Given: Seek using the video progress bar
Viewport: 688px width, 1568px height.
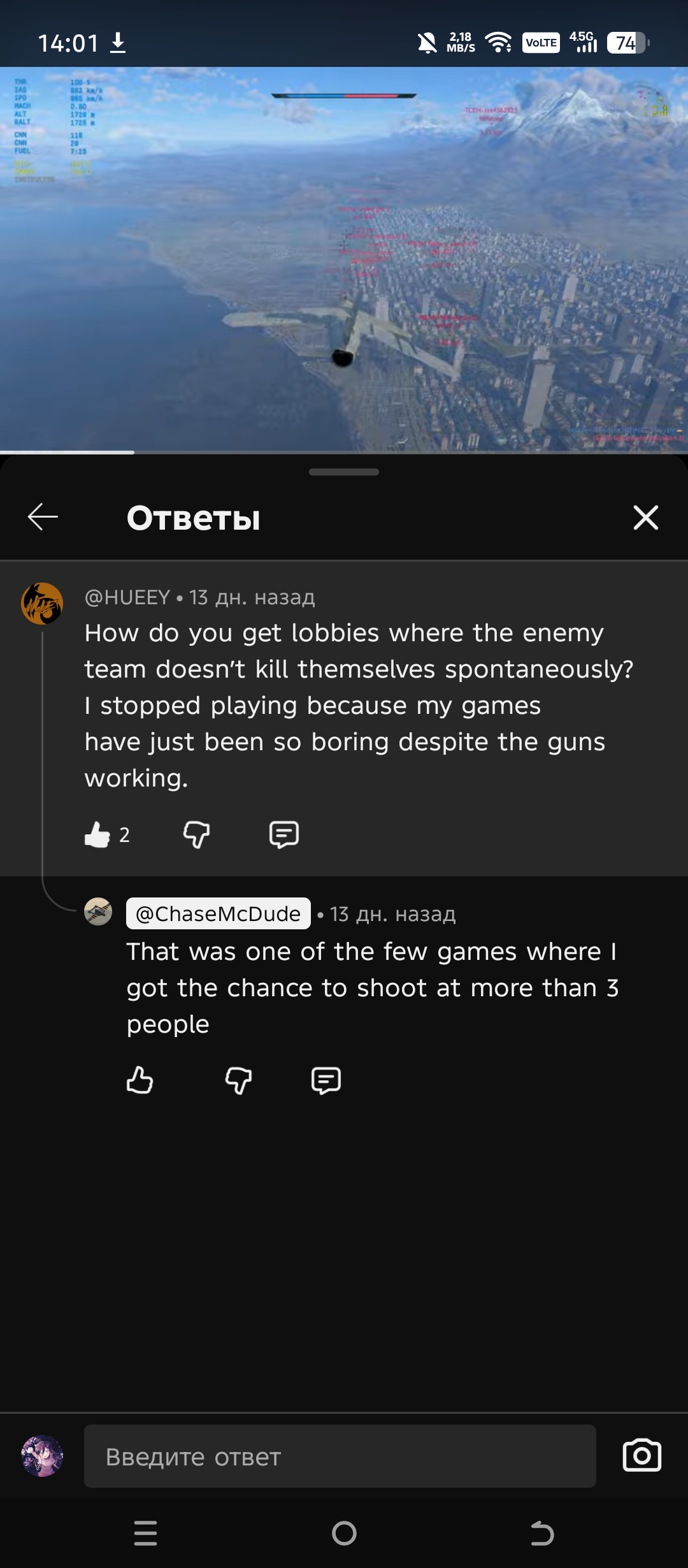Looking at the screenshot, I should tap(344, 452).
